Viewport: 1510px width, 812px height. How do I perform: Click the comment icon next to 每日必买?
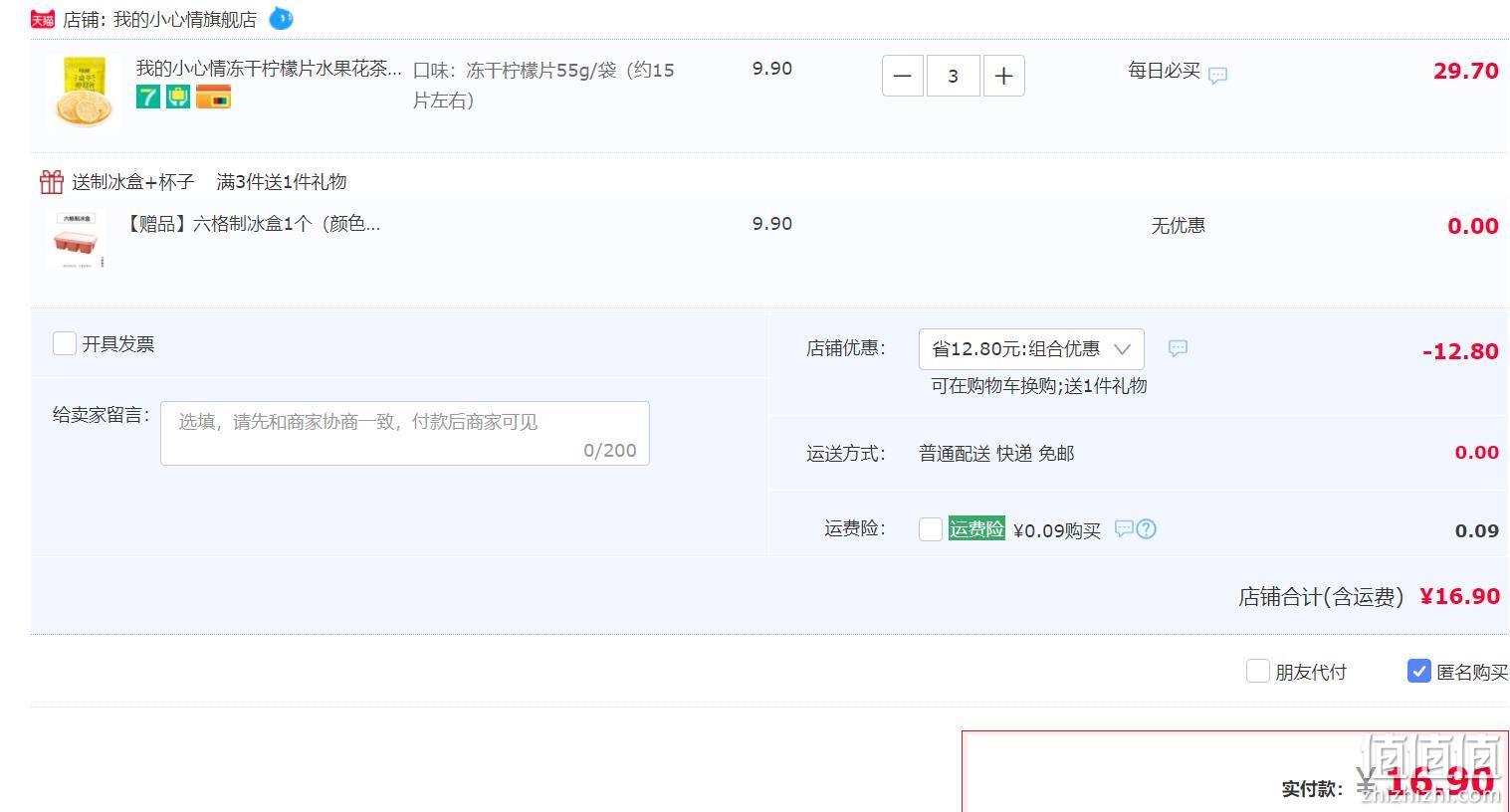tap(1217, 75)
